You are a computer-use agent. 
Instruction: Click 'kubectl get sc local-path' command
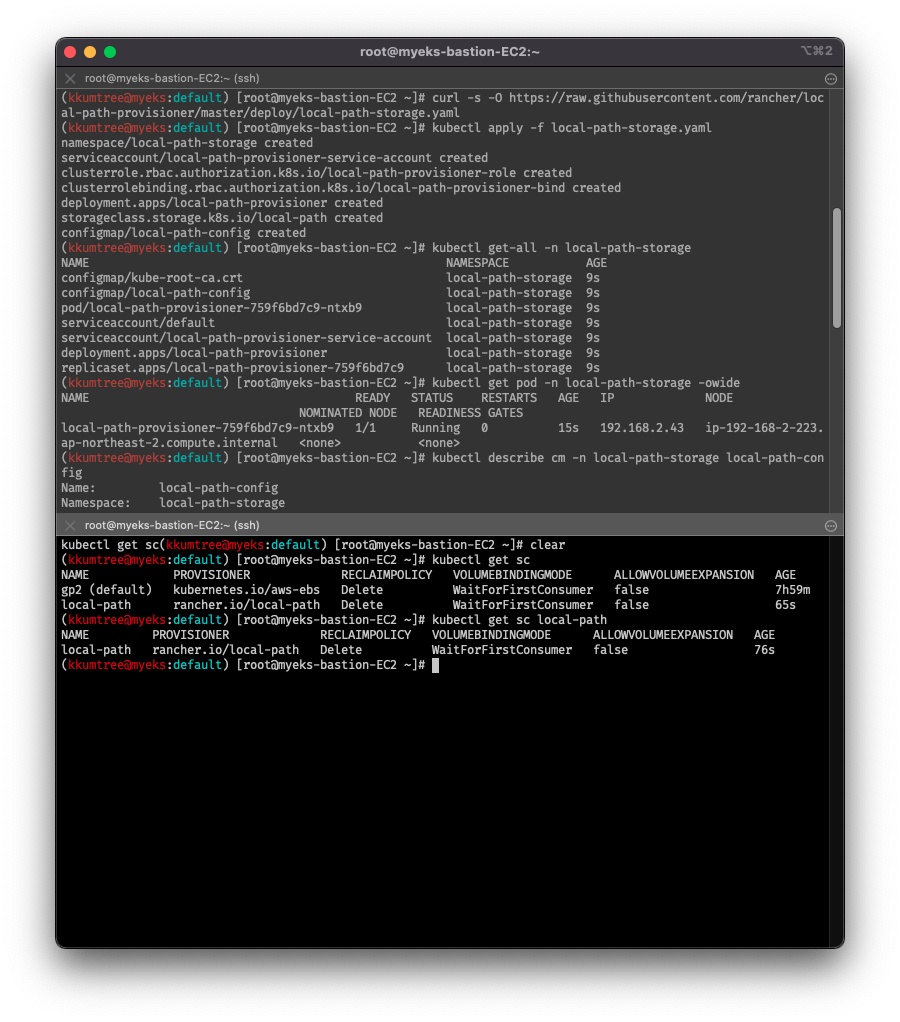(519, 620)
